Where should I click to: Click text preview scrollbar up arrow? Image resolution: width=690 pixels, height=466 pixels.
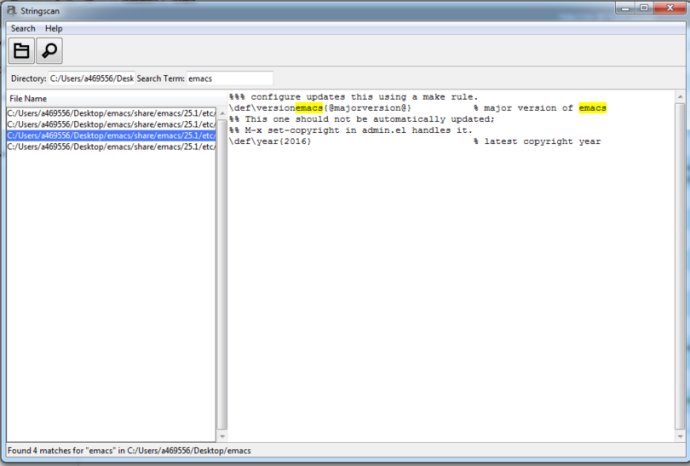point(680,97)
